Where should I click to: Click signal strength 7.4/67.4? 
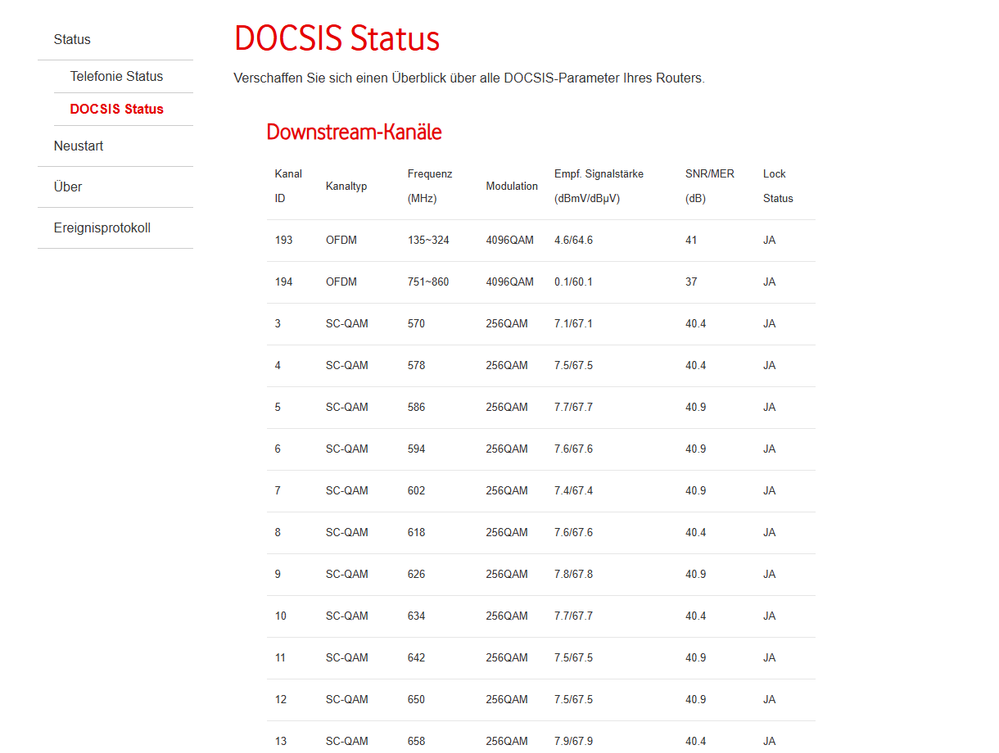click(573, 491)
